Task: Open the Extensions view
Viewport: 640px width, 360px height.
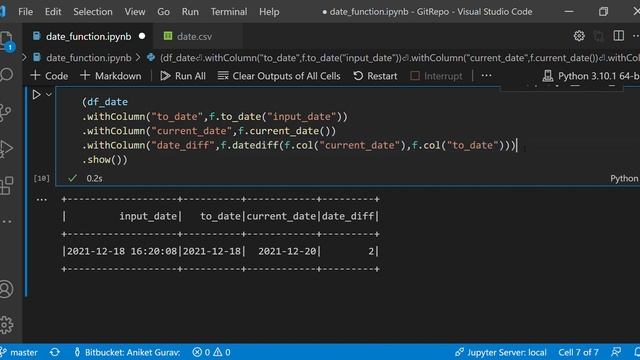Action: [x=6, y=186]
